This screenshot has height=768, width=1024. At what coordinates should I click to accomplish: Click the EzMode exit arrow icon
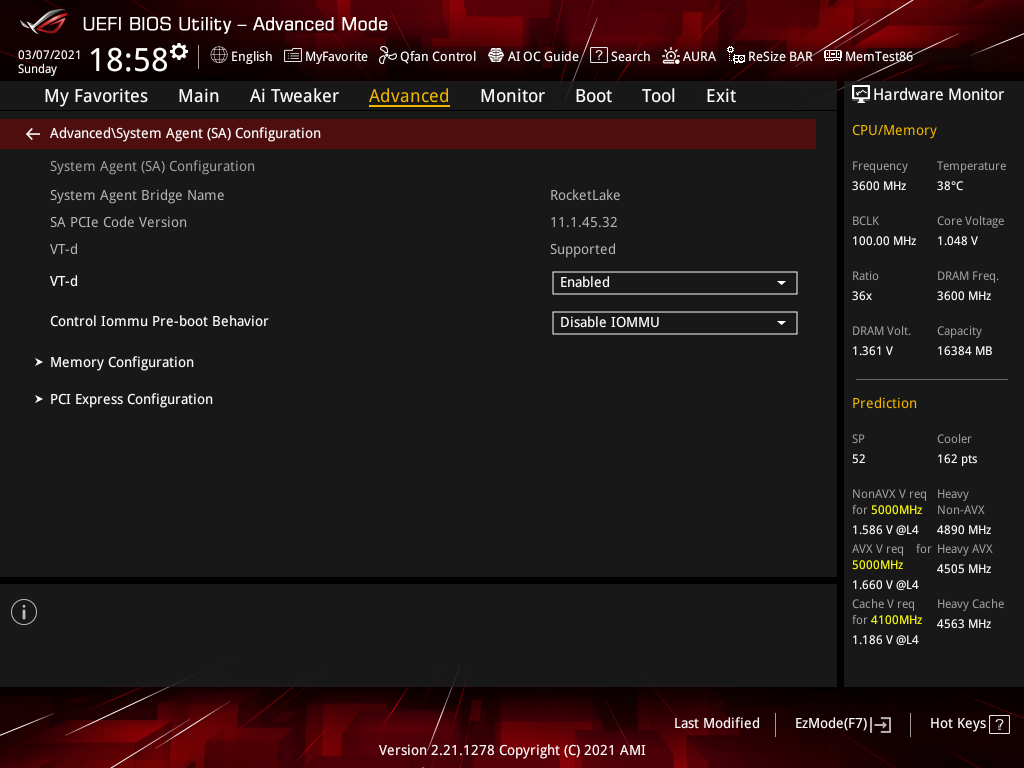(882, 724)
